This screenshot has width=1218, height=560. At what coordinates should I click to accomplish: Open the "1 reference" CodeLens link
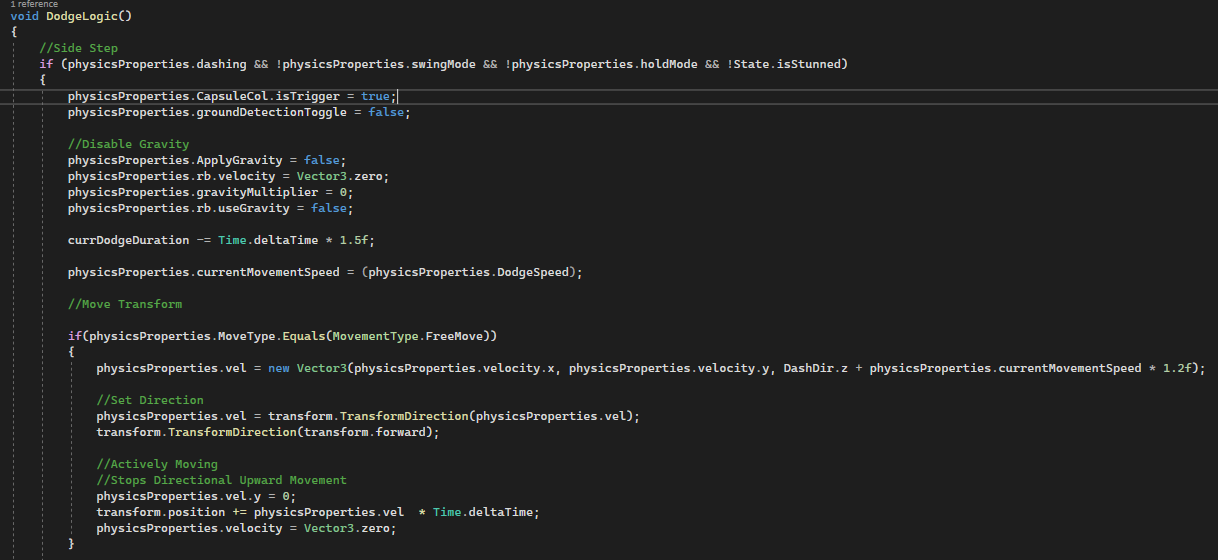tap(34, 4)
